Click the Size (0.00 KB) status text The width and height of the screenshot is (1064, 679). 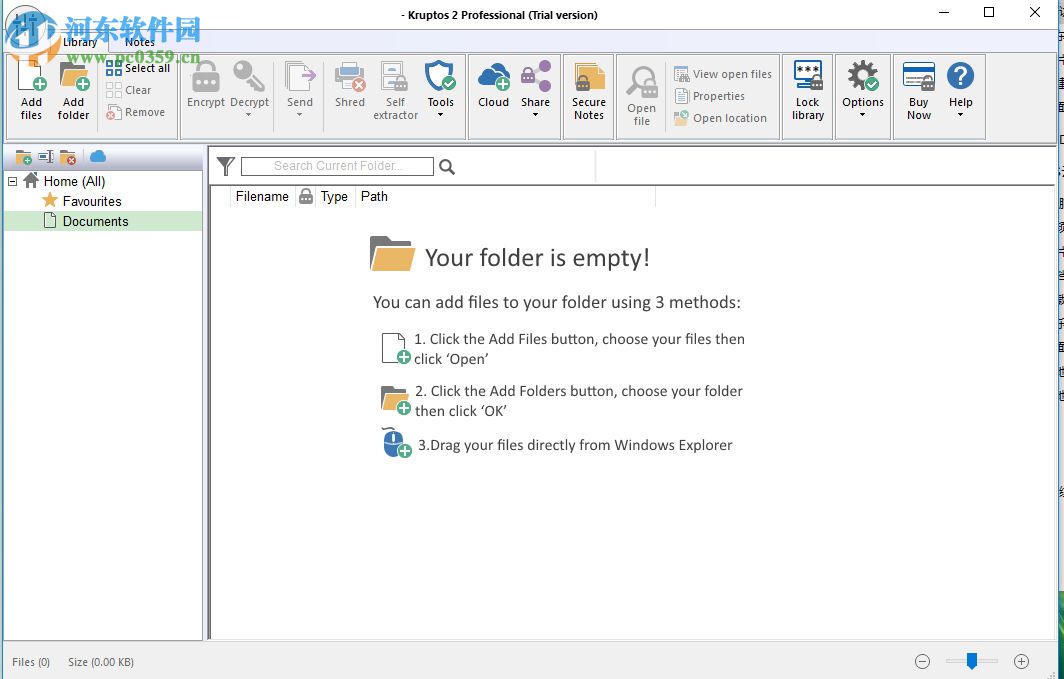tap(101, 662)
